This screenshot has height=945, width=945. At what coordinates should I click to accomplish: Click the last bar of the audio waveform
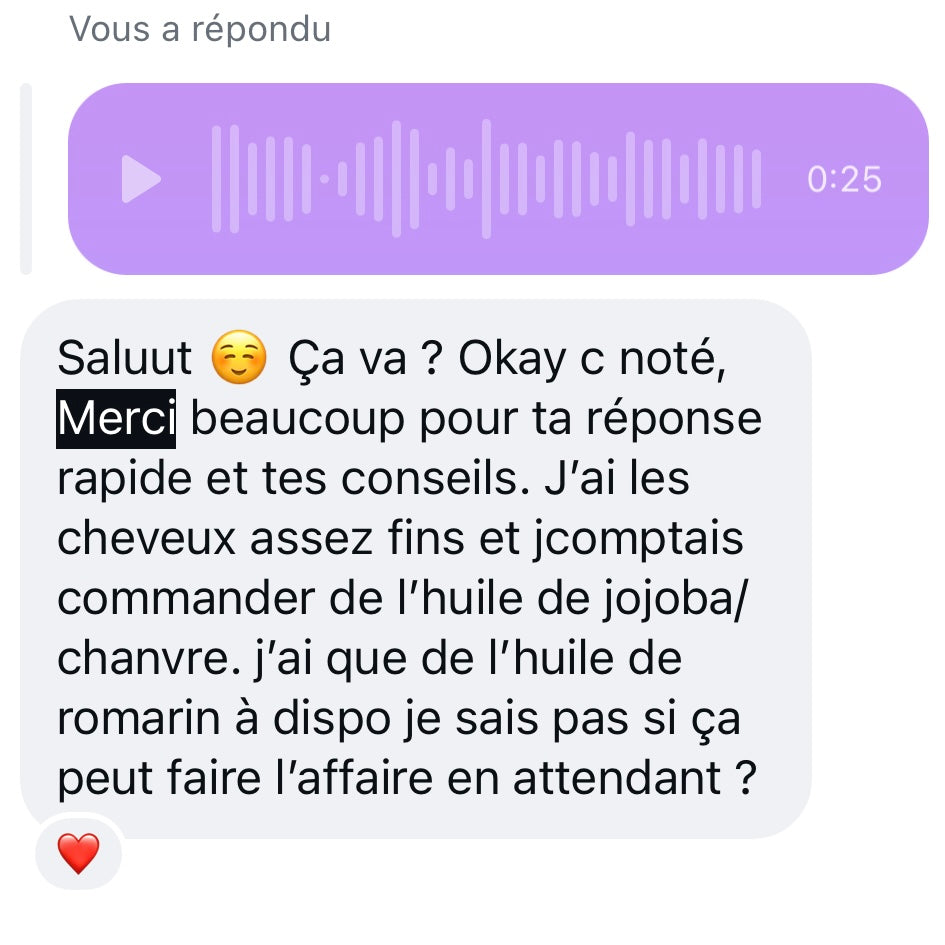click(x=756, y=179)
